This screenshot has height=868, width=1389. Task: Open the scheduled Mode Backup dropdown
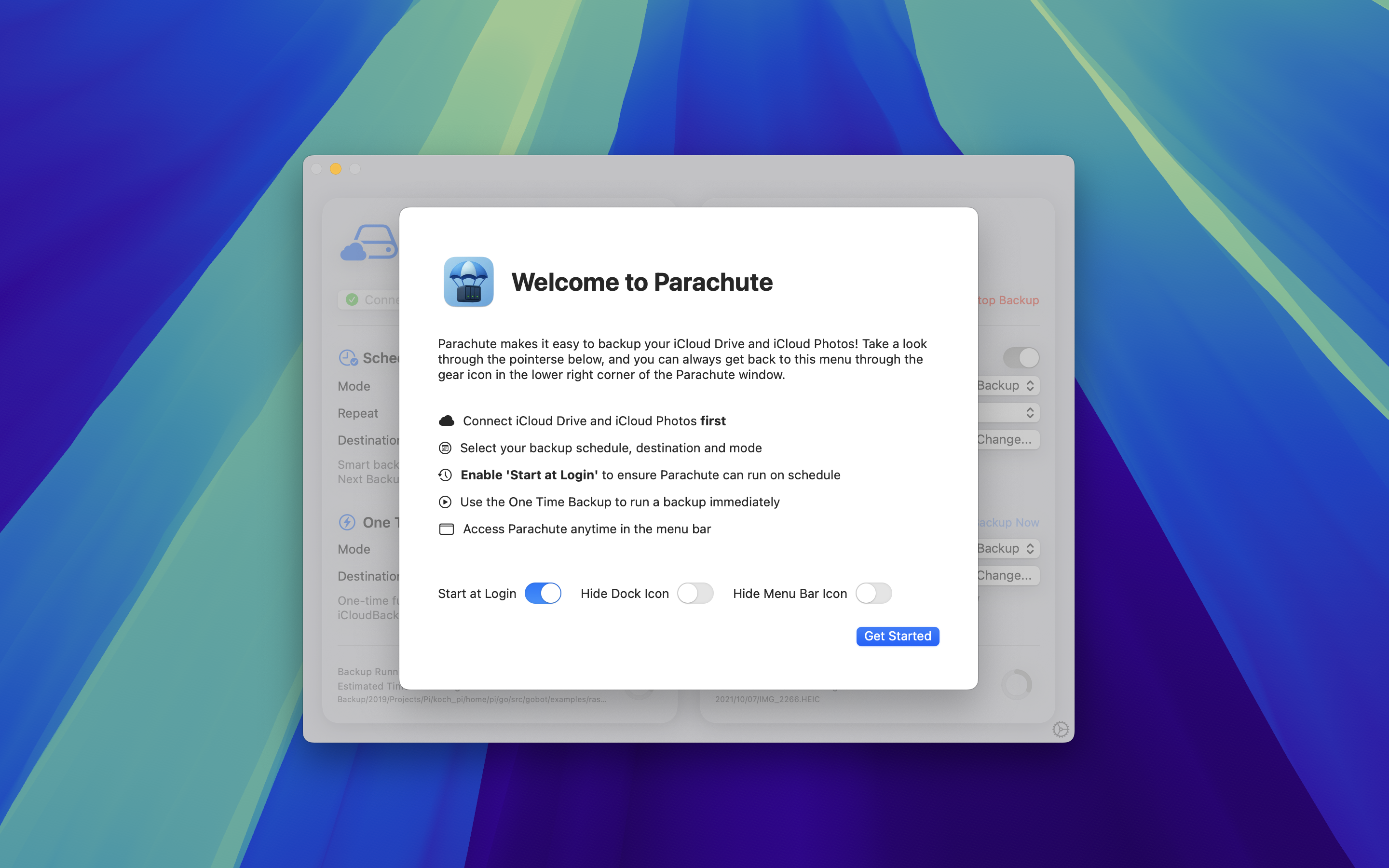[x=1008, y=386]
